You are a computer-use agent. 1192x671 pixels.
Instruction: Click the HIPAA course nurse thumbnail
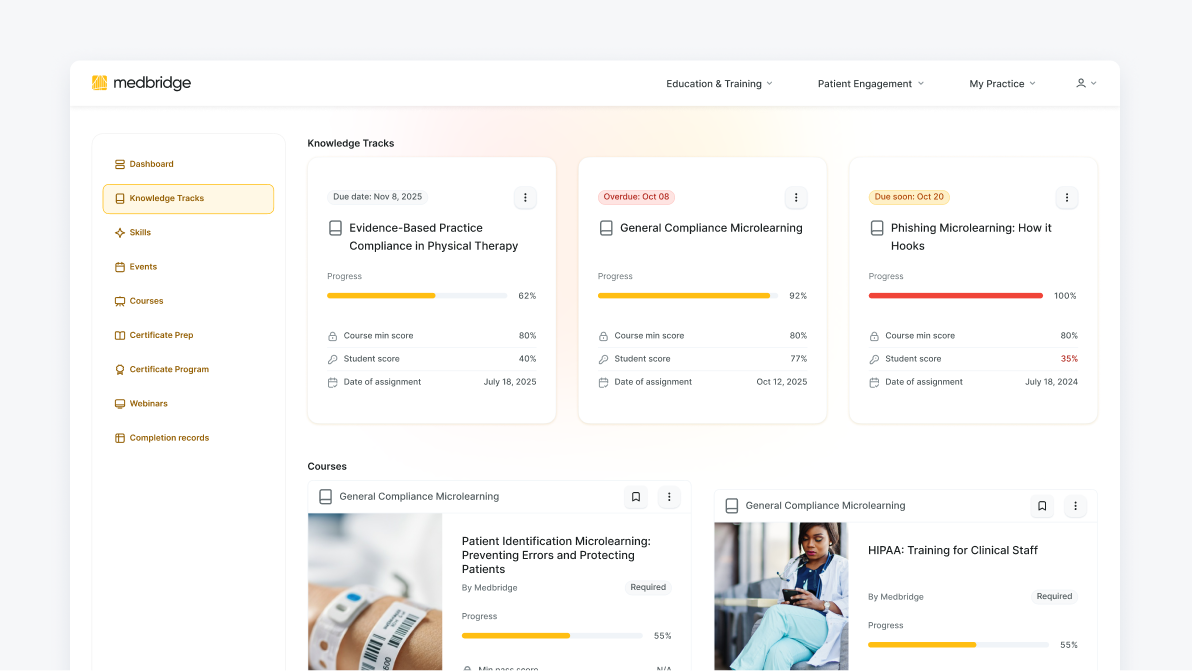tap(781, 597)
